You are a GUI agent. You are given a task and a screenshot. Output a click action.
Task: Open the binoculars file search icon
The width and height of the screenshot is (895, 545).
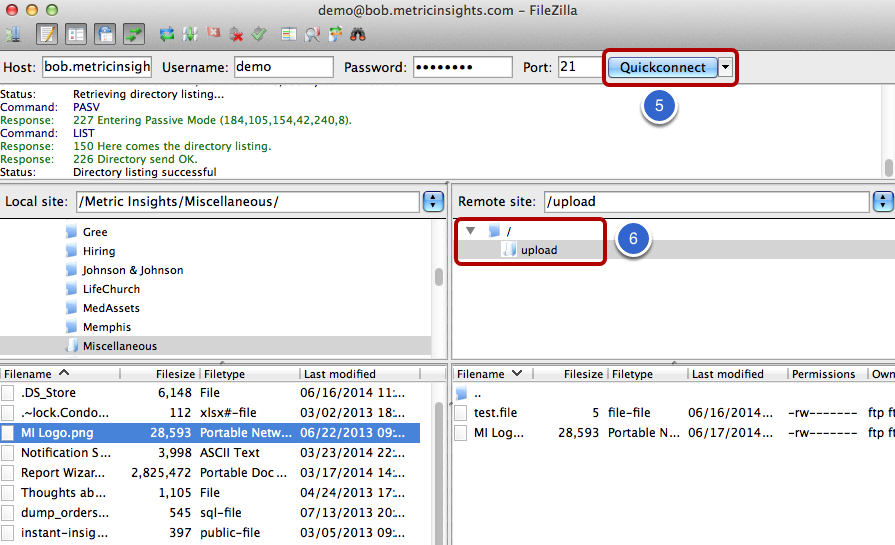[358, 35]
